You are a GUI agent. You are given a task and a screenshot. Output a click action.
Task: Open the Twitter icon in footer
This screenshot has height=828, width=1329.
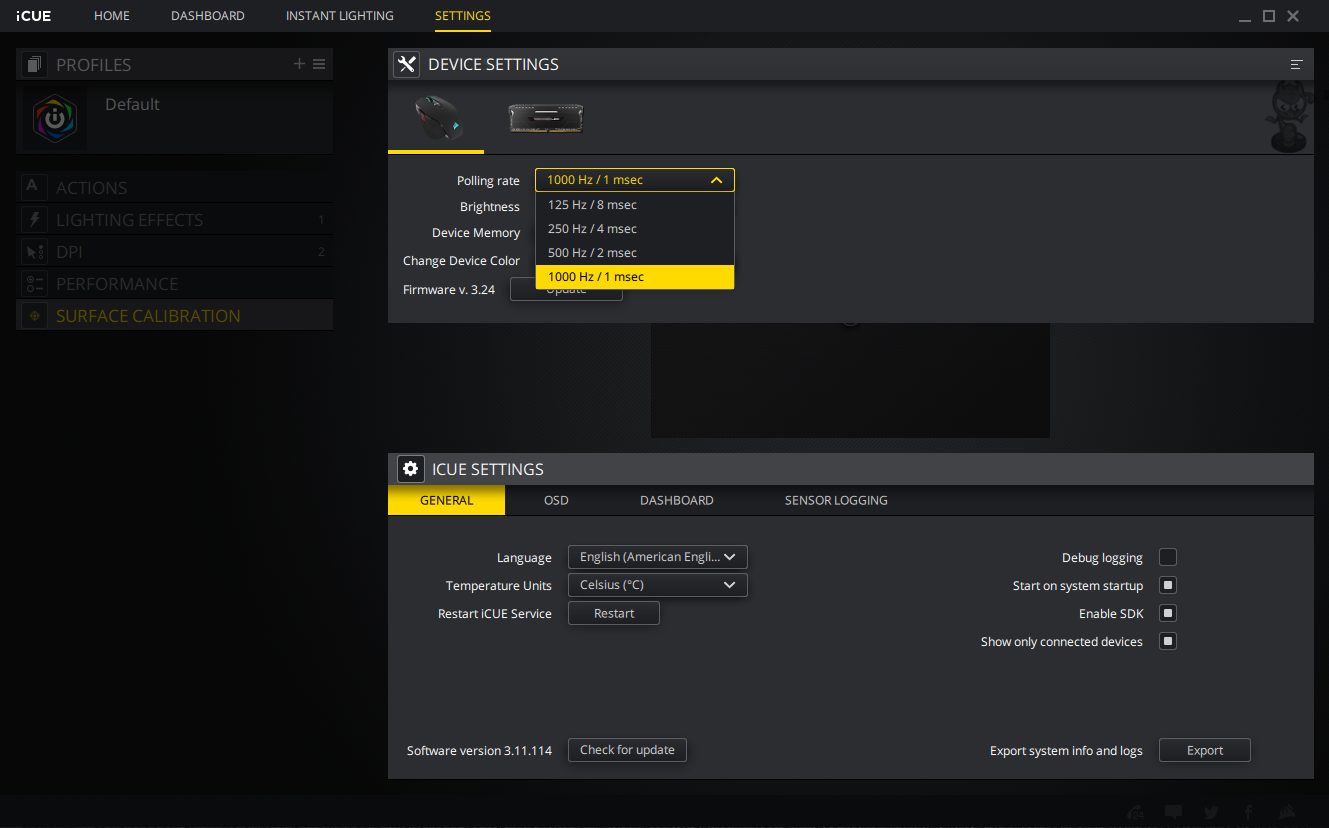pyautogui.click(x=1211, y=812)
